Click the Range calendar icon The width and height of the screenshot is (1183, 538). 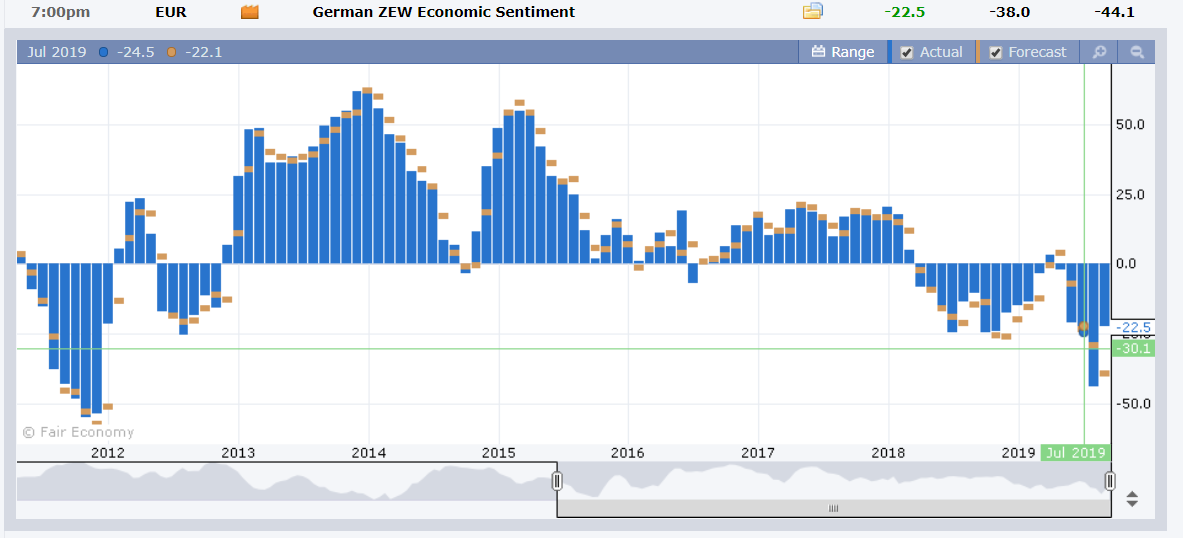pos(819,52)
